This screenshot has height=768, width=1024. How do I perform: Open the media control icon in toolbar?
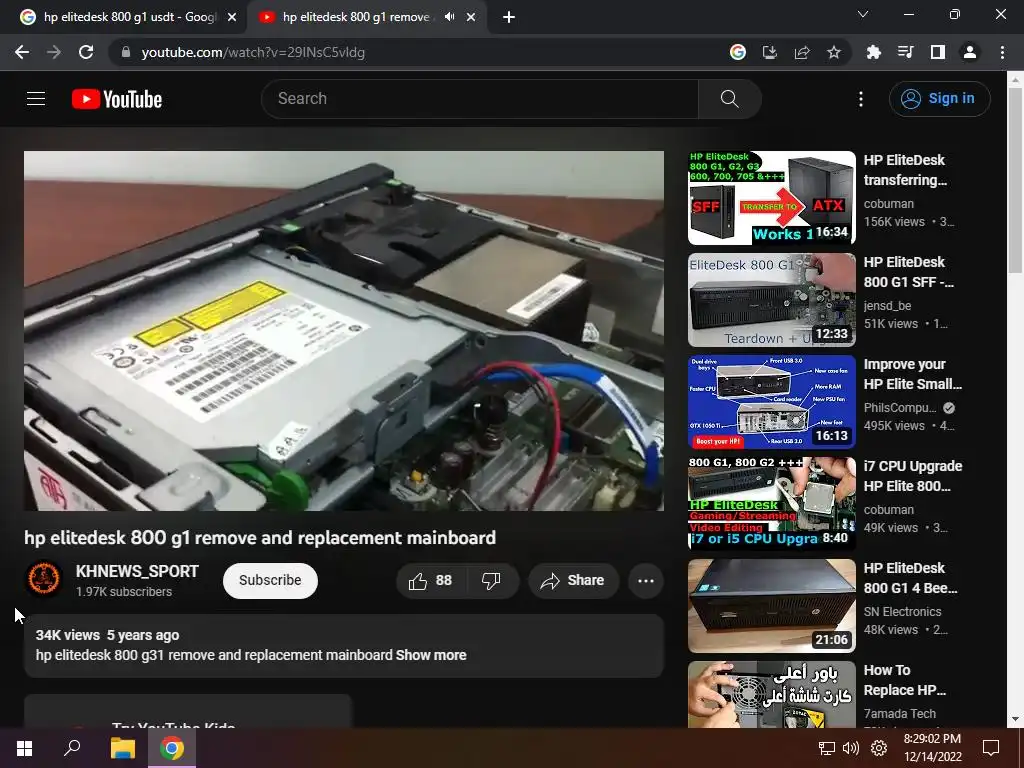pos(906,52)
